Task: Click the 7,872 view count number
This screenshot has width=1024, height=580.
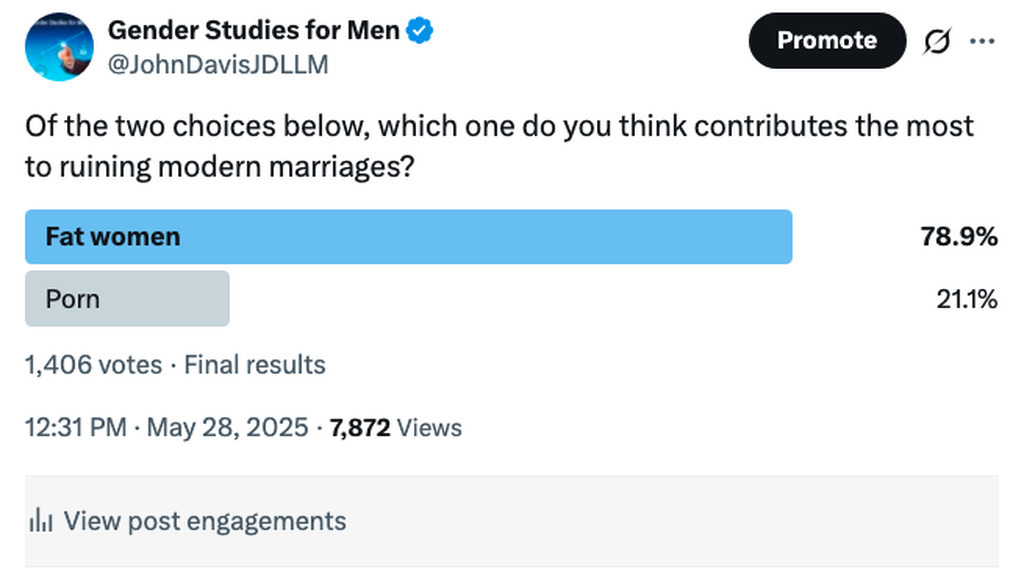Action: [360, 428]
